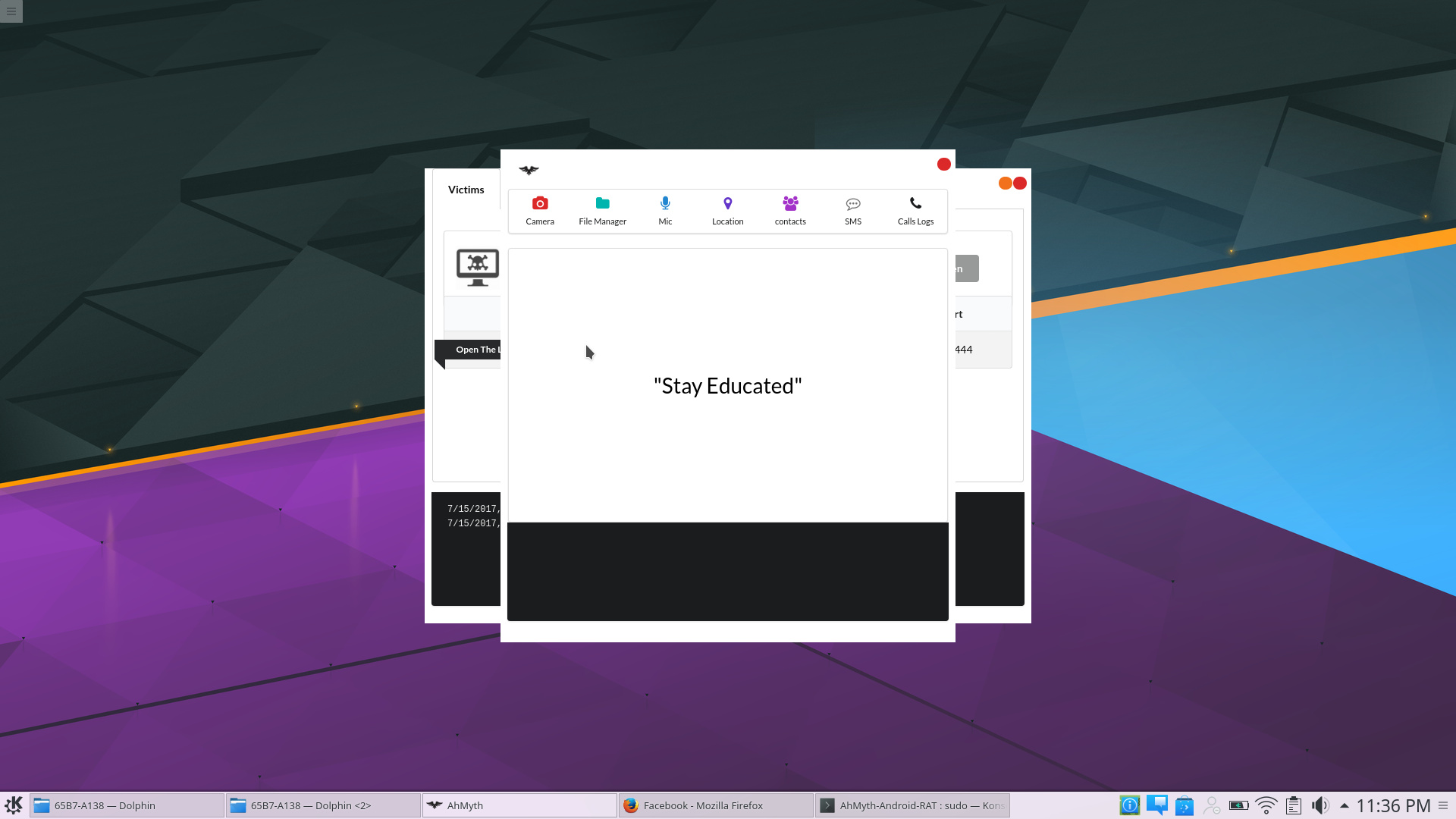Switch to Facebook Firefox taskbar entry
Screen dimensions: 1456x819
point(715,805)
